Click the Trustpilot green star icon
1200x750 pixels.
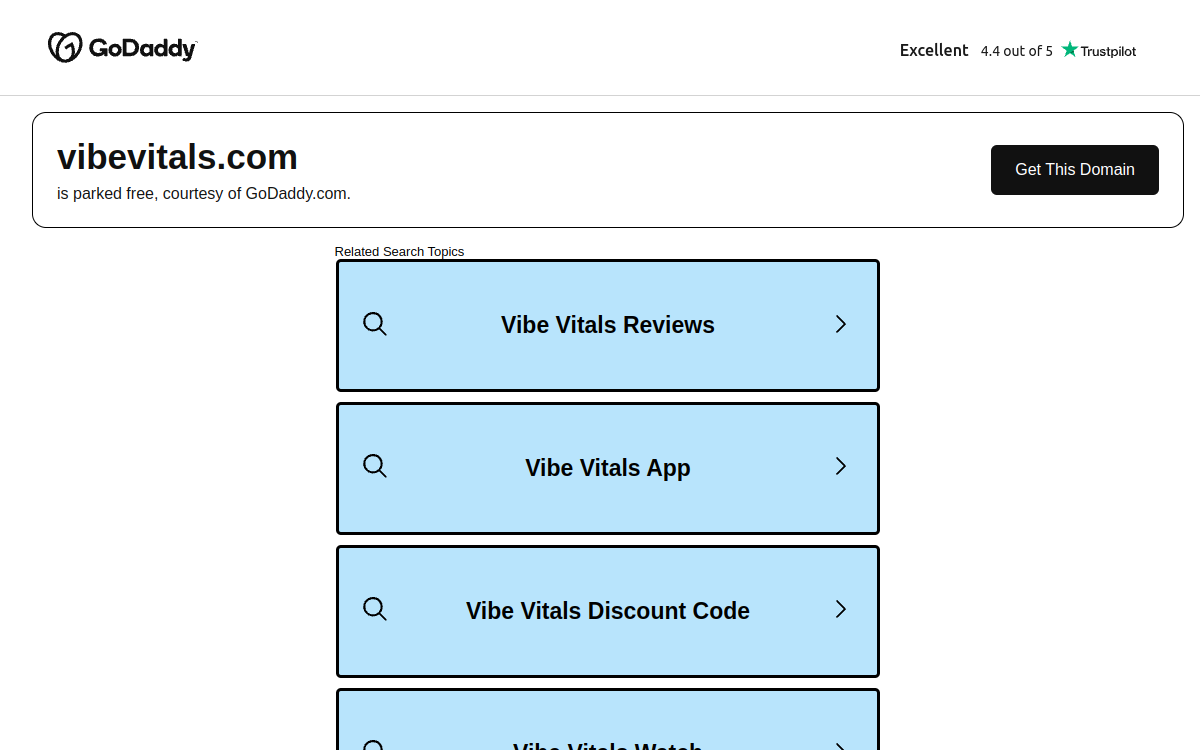pos(1070,49)
